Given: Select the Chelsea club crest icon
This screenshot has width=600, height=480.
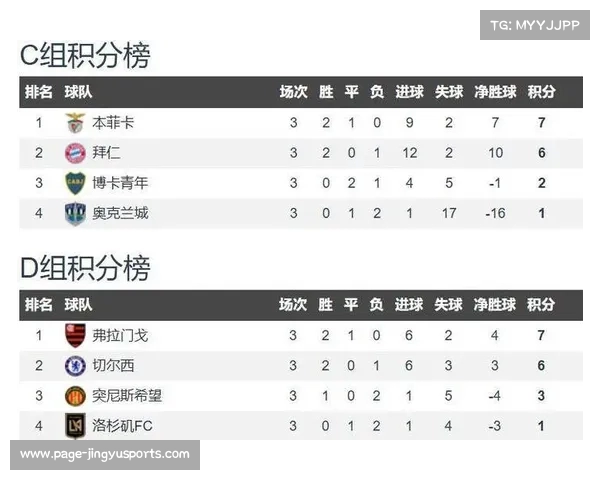Looking at the screenshot, I should tap(75, 366).
